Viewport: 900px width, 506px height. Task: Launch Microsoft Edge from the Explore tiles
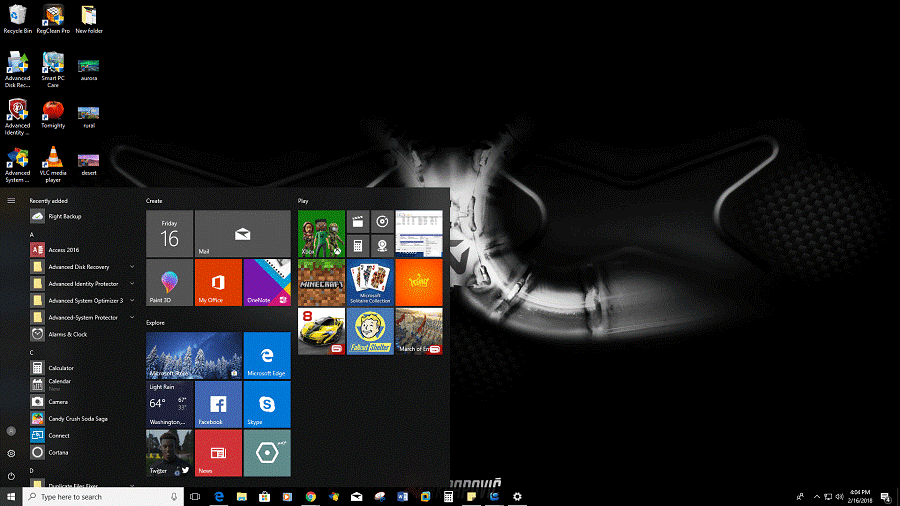click(267, 356)
